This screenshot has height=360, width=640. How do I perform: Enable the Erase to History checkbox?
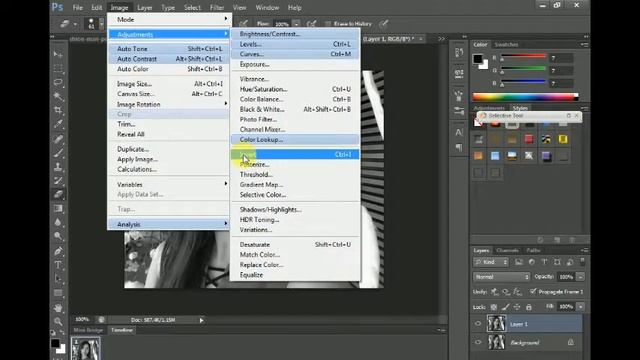[327, 24]
